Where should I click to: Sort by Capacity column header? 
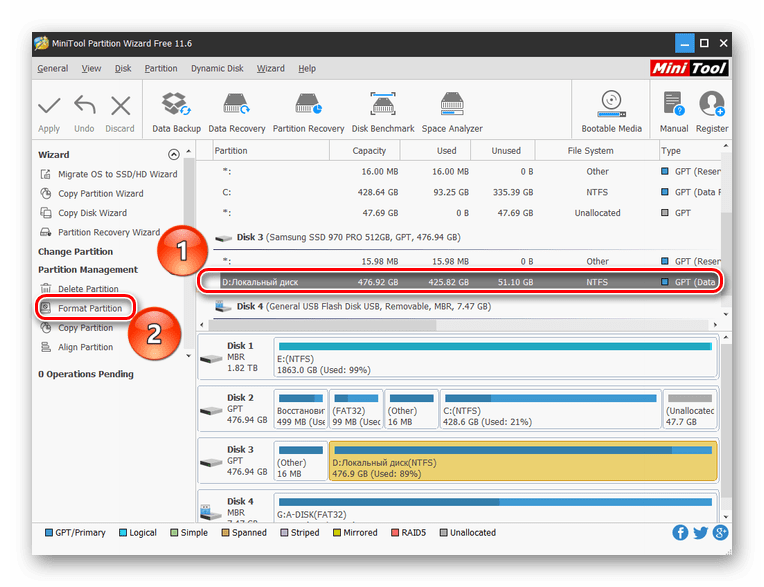pos(365,151)
